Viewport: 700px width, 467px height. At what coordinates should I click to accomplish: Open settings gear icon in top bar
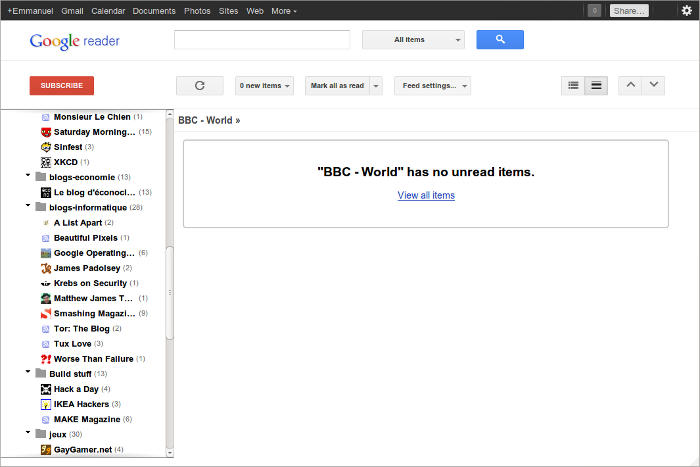click(687, 10)
